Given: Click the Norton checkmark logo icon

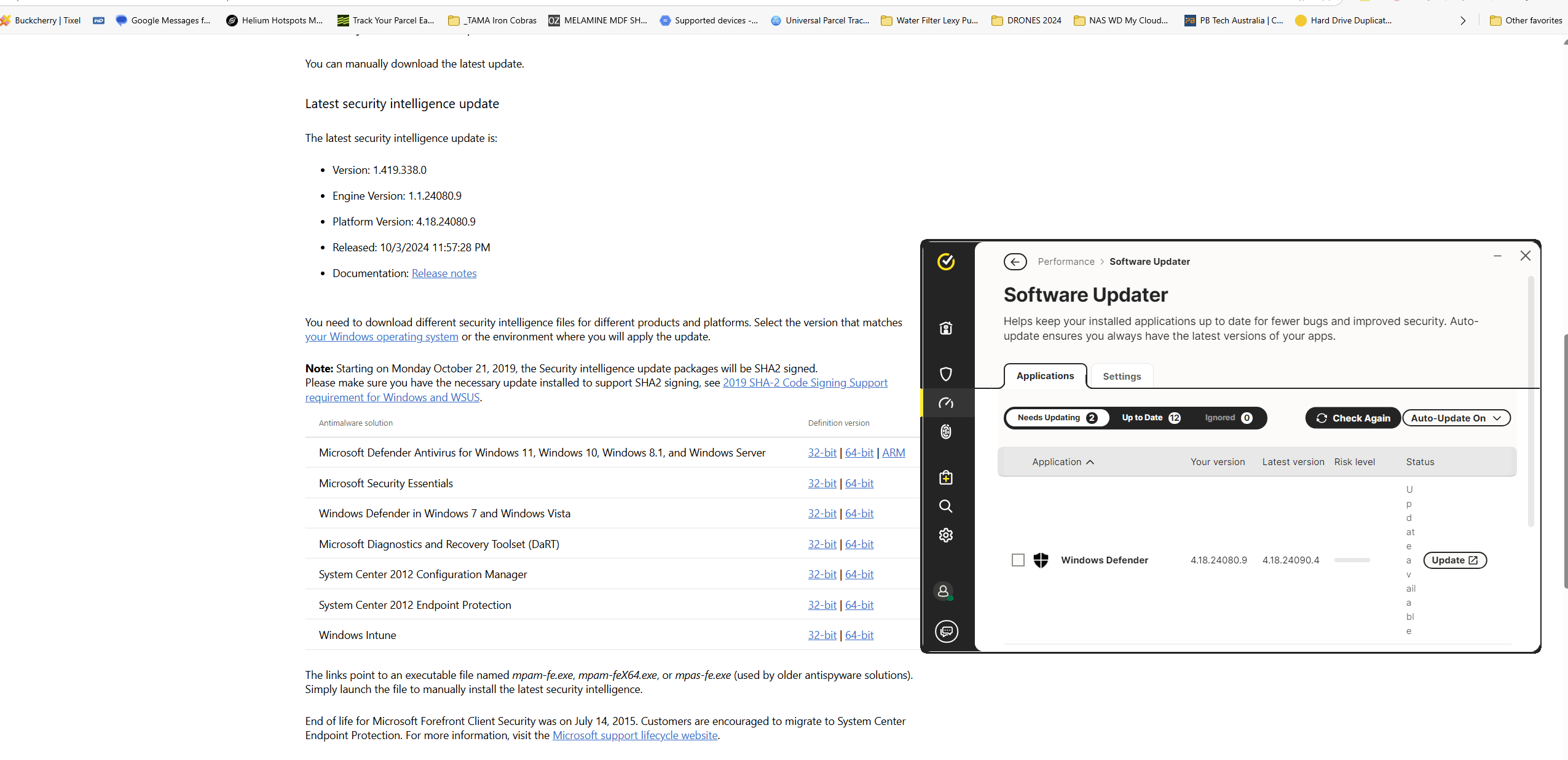Looking at the screenshot, I should pos(946,262).
